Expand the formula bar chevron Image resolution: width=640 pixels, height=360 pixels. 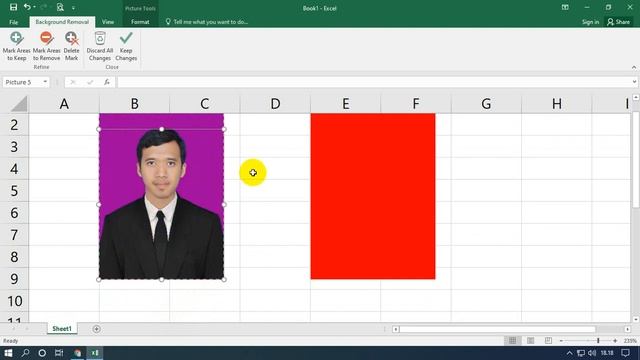(634, 82)
